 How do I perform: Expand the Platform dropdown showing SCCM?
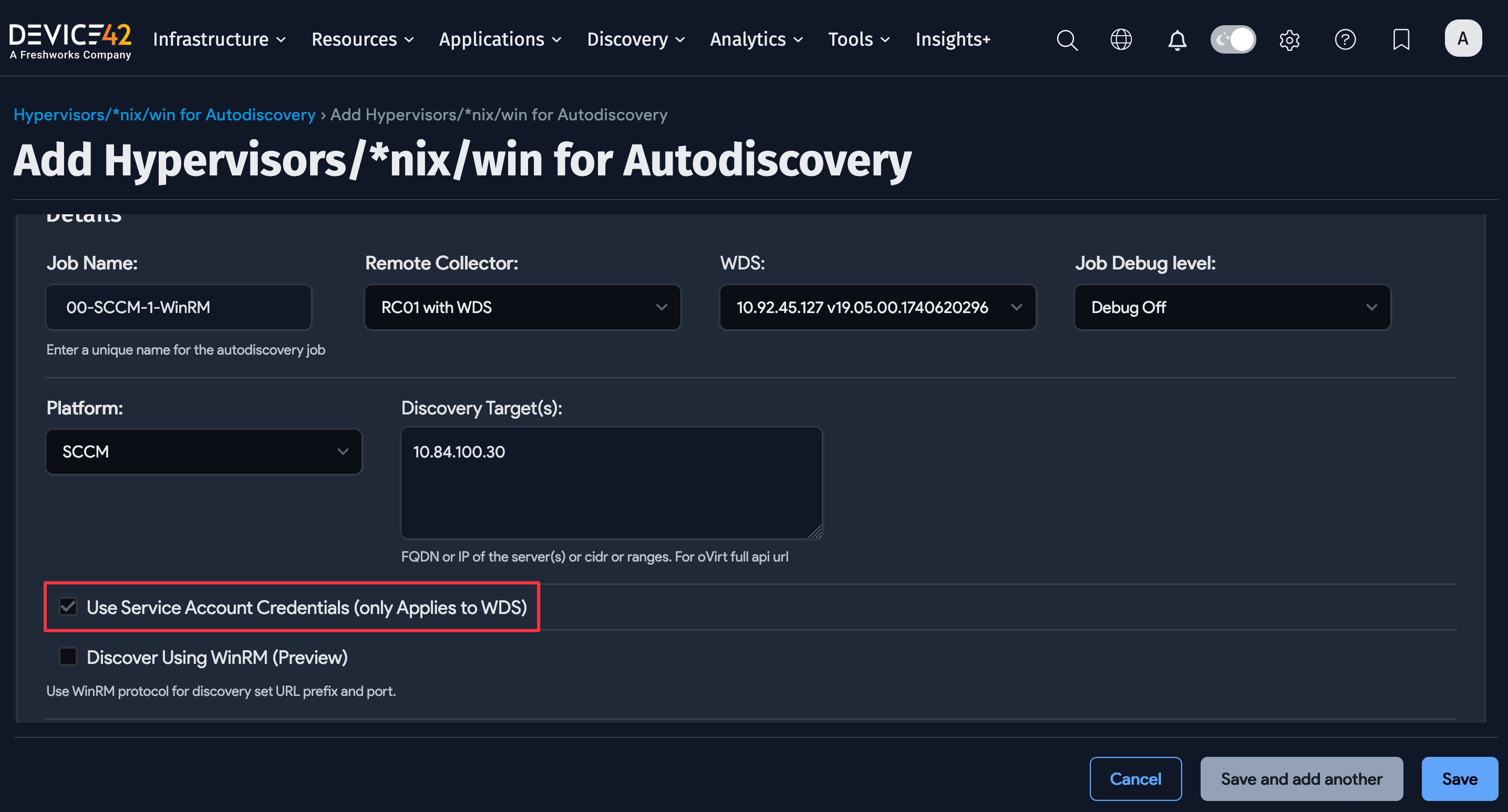(203, 451)
